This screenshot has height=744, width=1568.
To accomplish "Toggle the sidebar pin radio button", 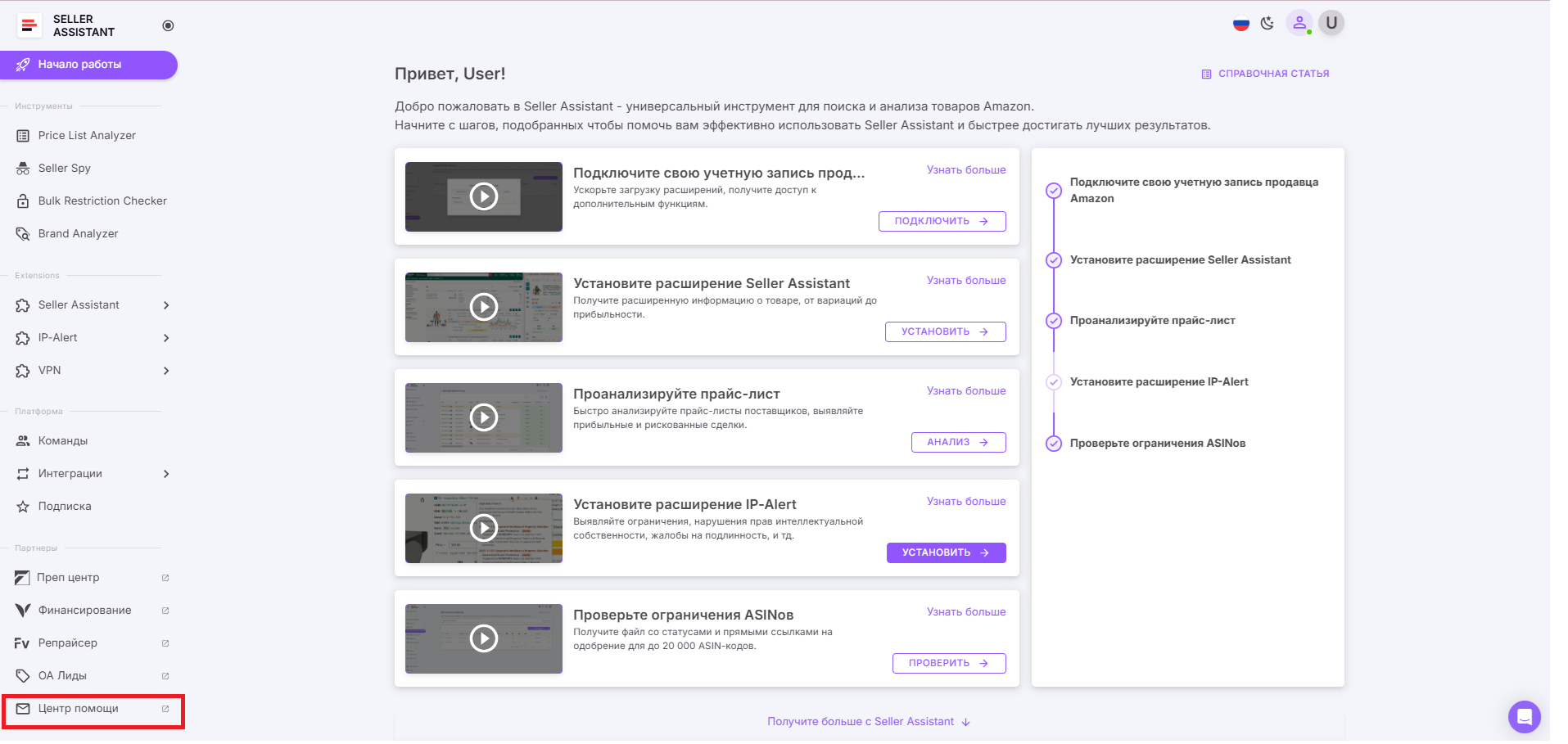I will pyautogui.click(x=168, y=25).
